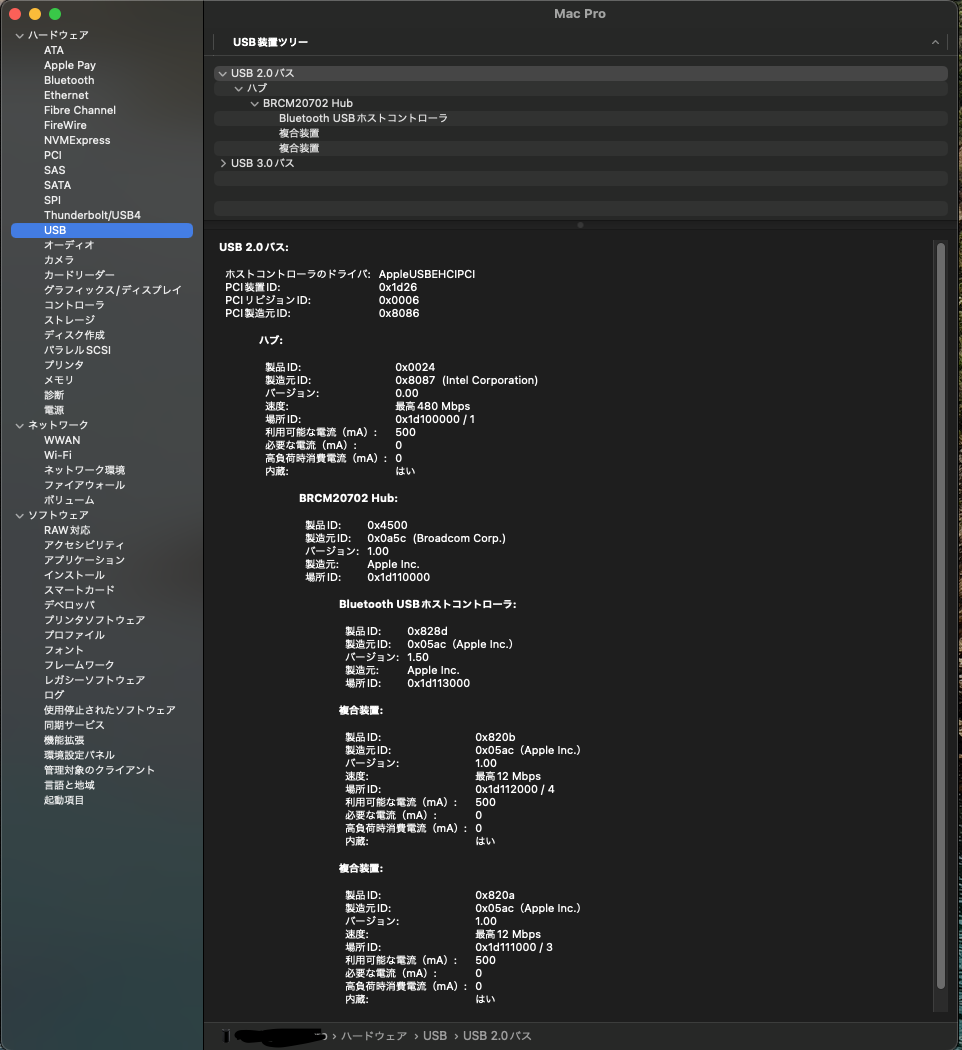The height and width of the screenshot is (1050, 962).
Task: Expand the USB 3.0バス tree node
Action: [x=223, y=163]
